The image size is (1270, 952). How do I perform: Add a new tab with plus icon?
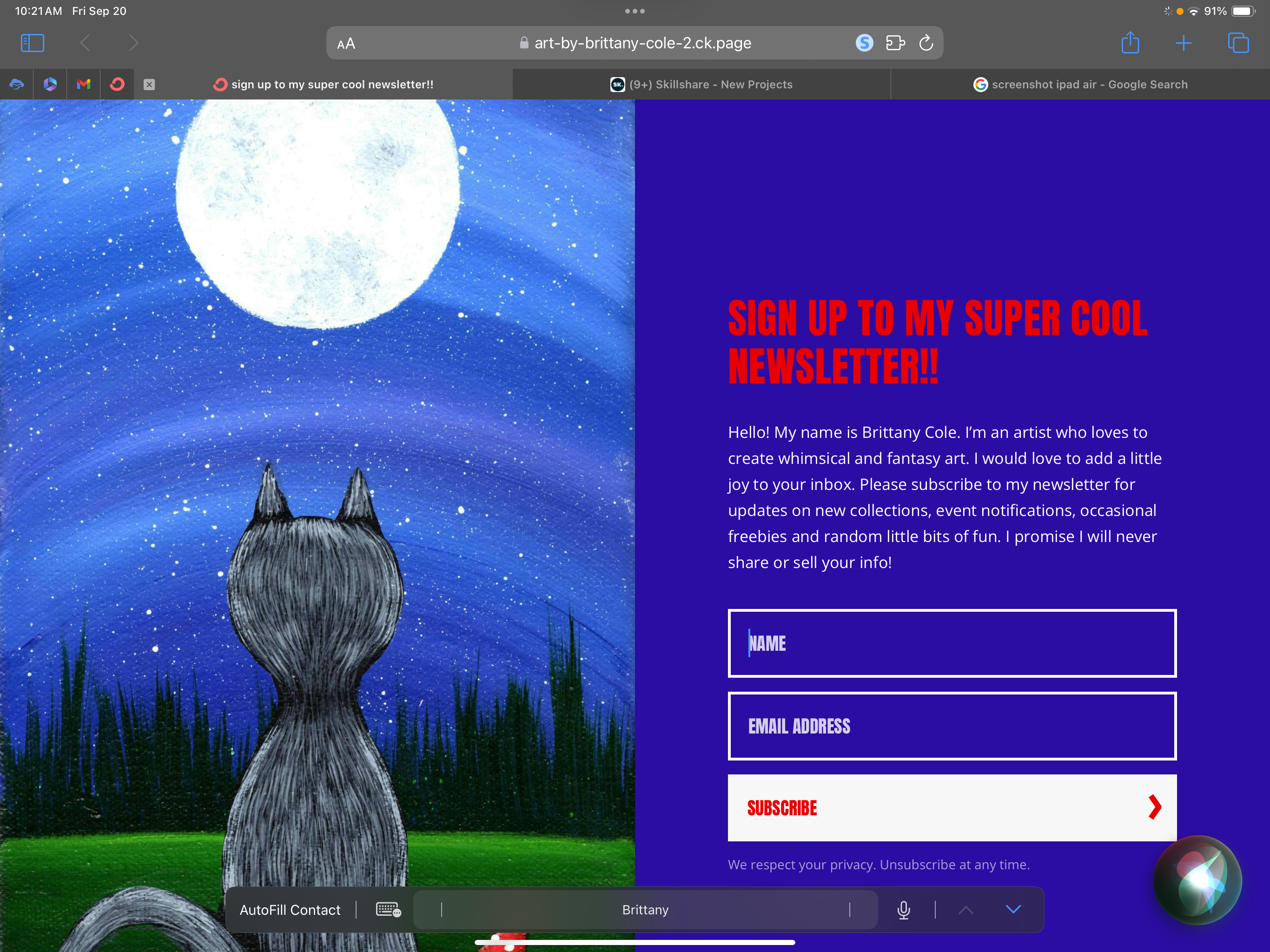coord(1184,43)
